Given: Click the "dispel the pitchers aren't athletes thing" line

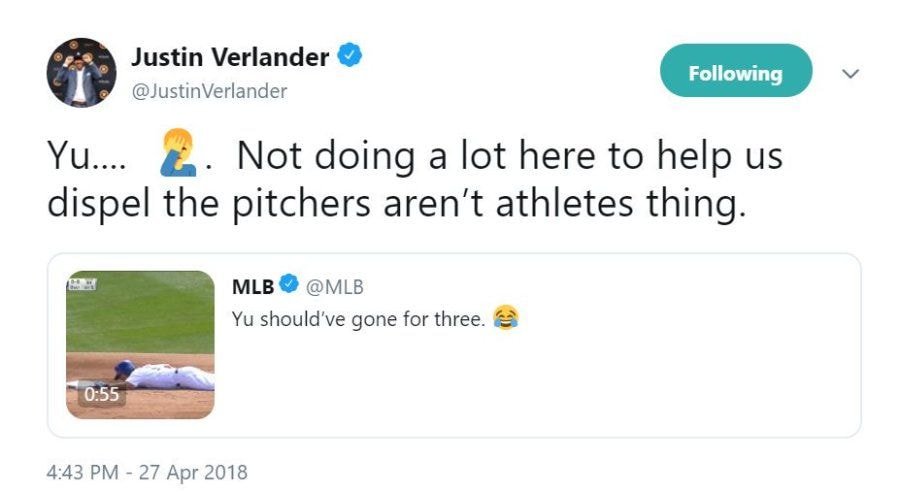Looking at the screenshot, I should click(x=397, y=204).
